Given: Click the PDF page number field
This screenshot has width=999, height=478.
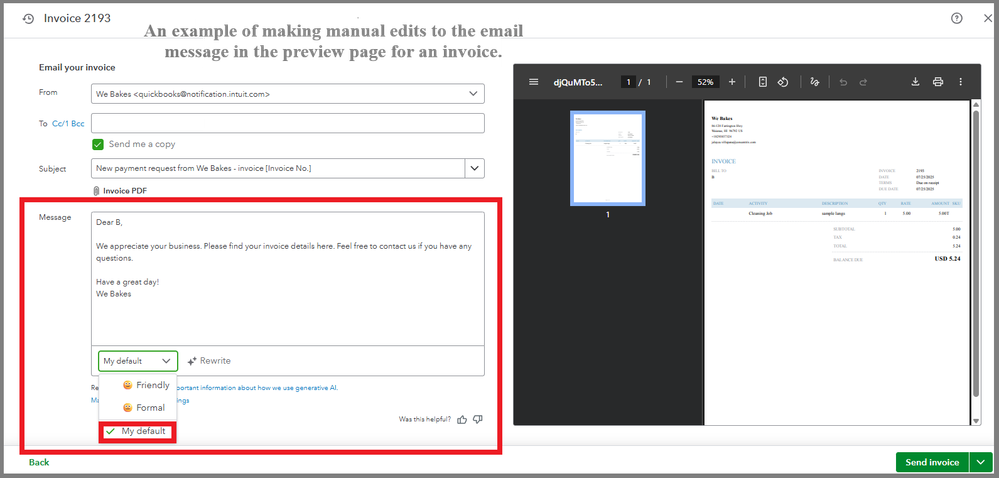Looking at the screenshot, I should coord(628,82).
